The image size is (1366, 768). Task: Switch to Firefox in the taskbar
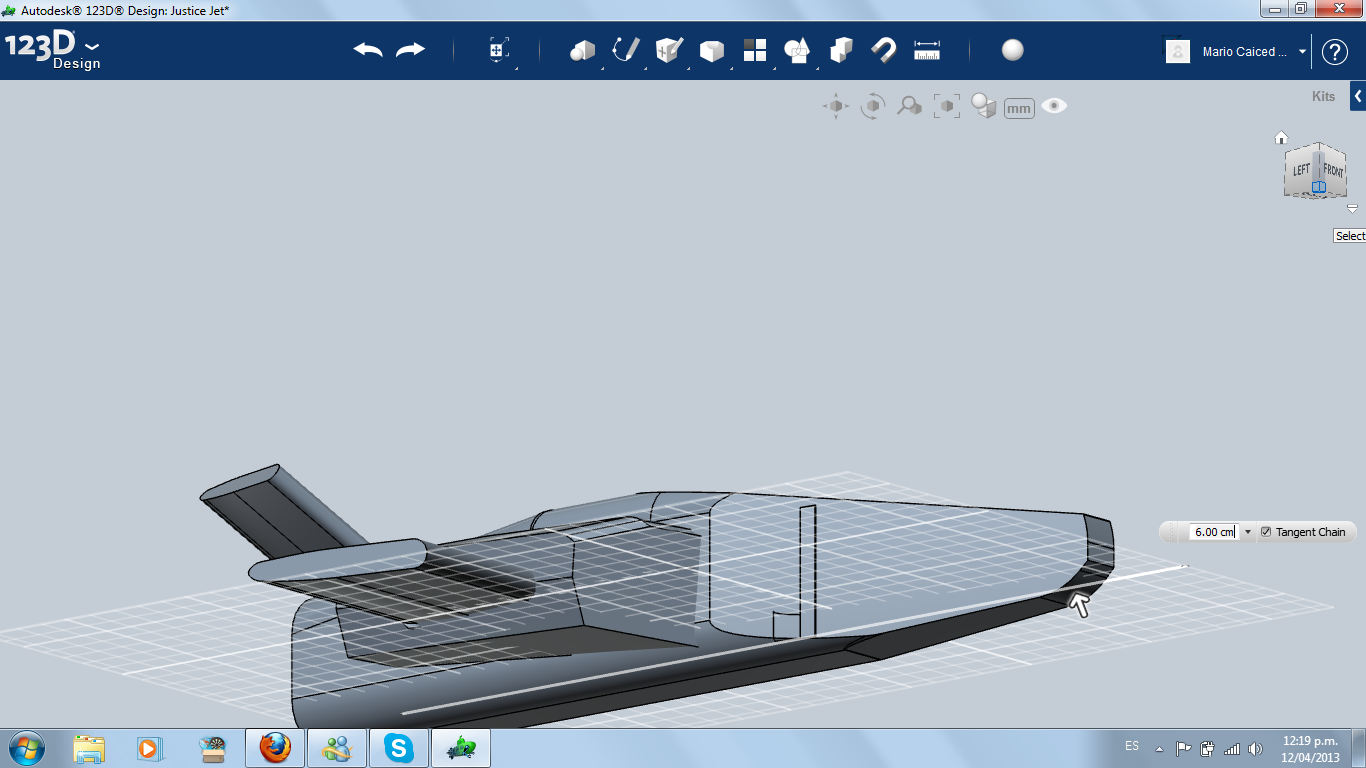tap(275, 748)
